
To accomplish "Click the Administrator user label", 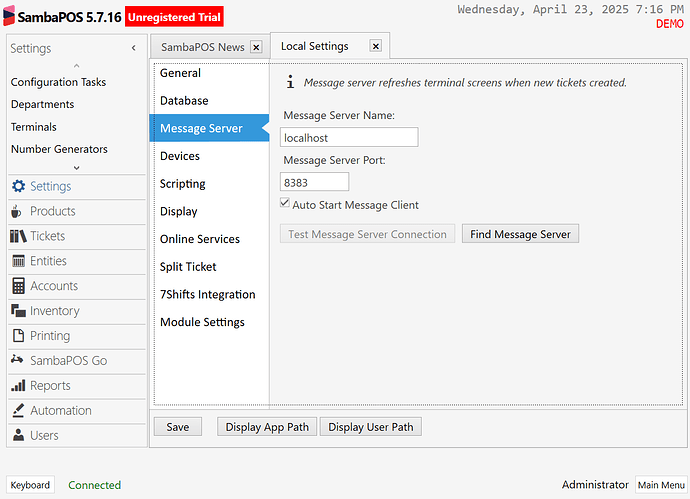I will pos(595,484).
